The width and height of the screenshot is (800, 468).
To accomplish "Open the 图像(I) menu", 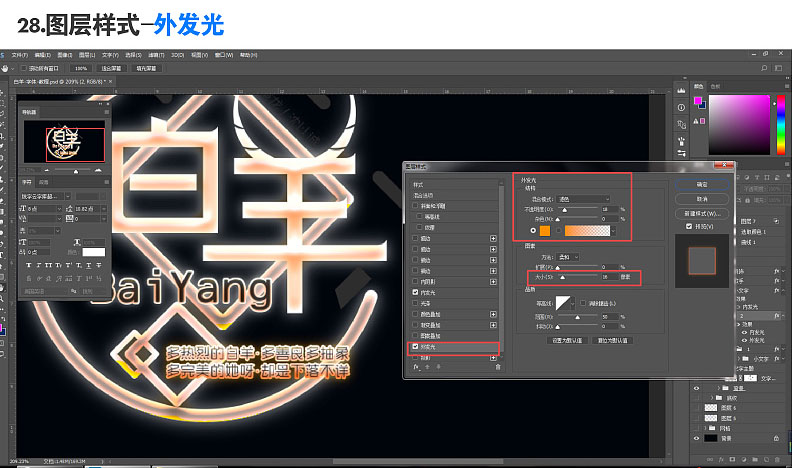I will click(x=65, y=55).
